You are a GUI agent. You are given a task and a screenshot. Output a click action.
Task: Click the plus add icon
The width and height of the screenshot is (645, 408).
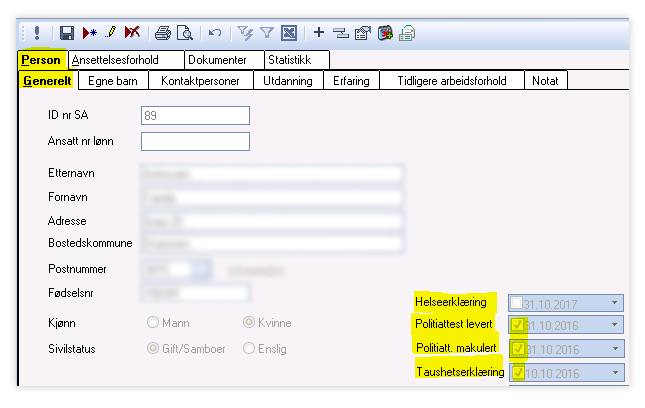pyautogui.click(x=318, y=32)
